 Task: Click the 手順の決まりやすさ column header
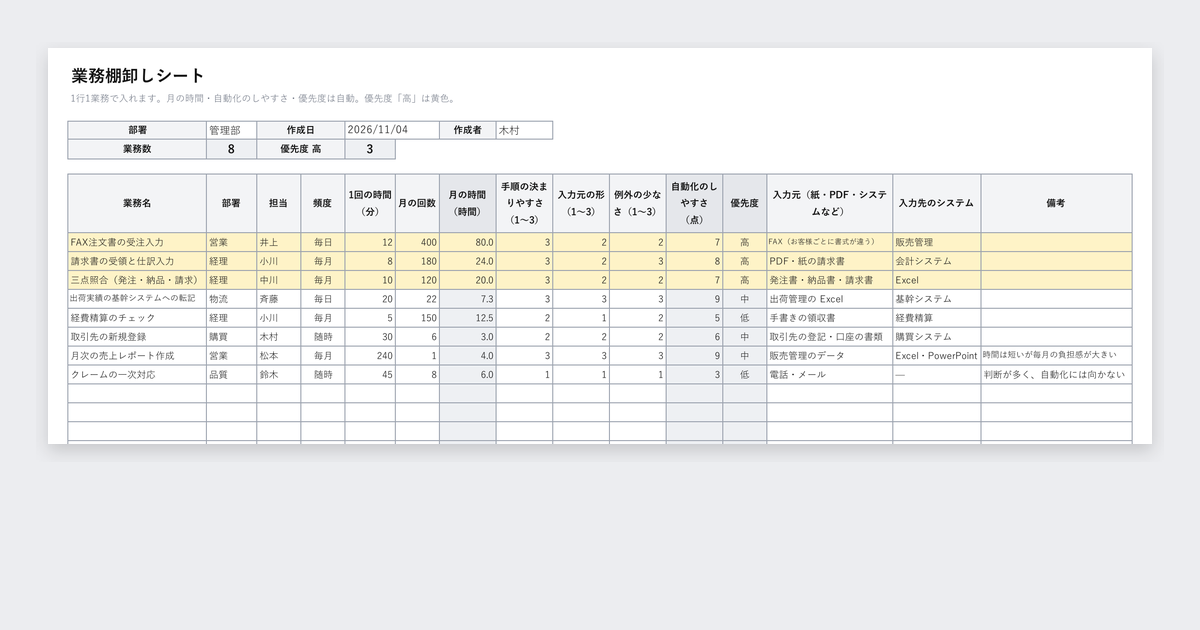(x=525, y=203)
